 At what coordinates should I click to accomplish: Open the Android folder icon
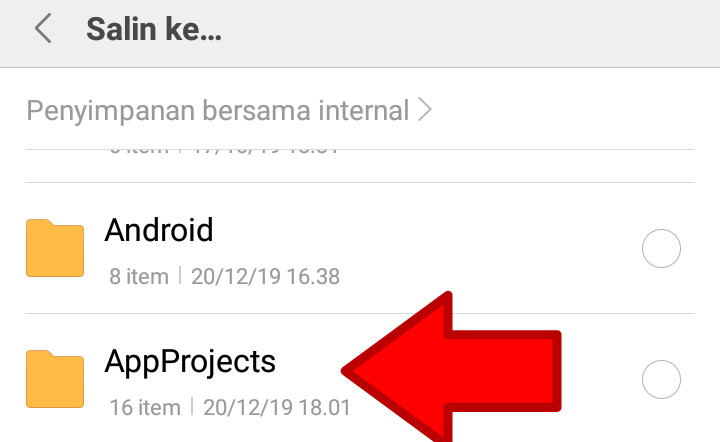[55, 248]
